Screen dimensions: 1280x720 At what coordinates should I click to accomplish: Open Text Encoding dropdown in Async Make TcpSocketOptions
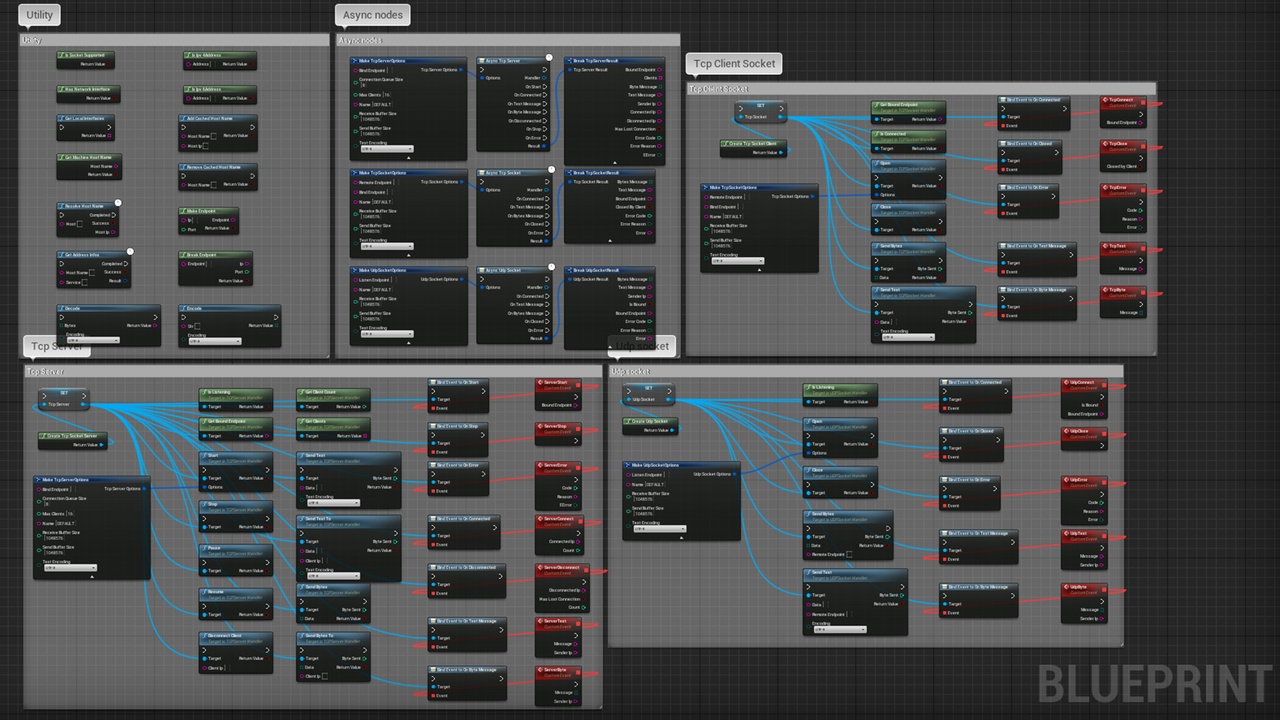[386, 246]
